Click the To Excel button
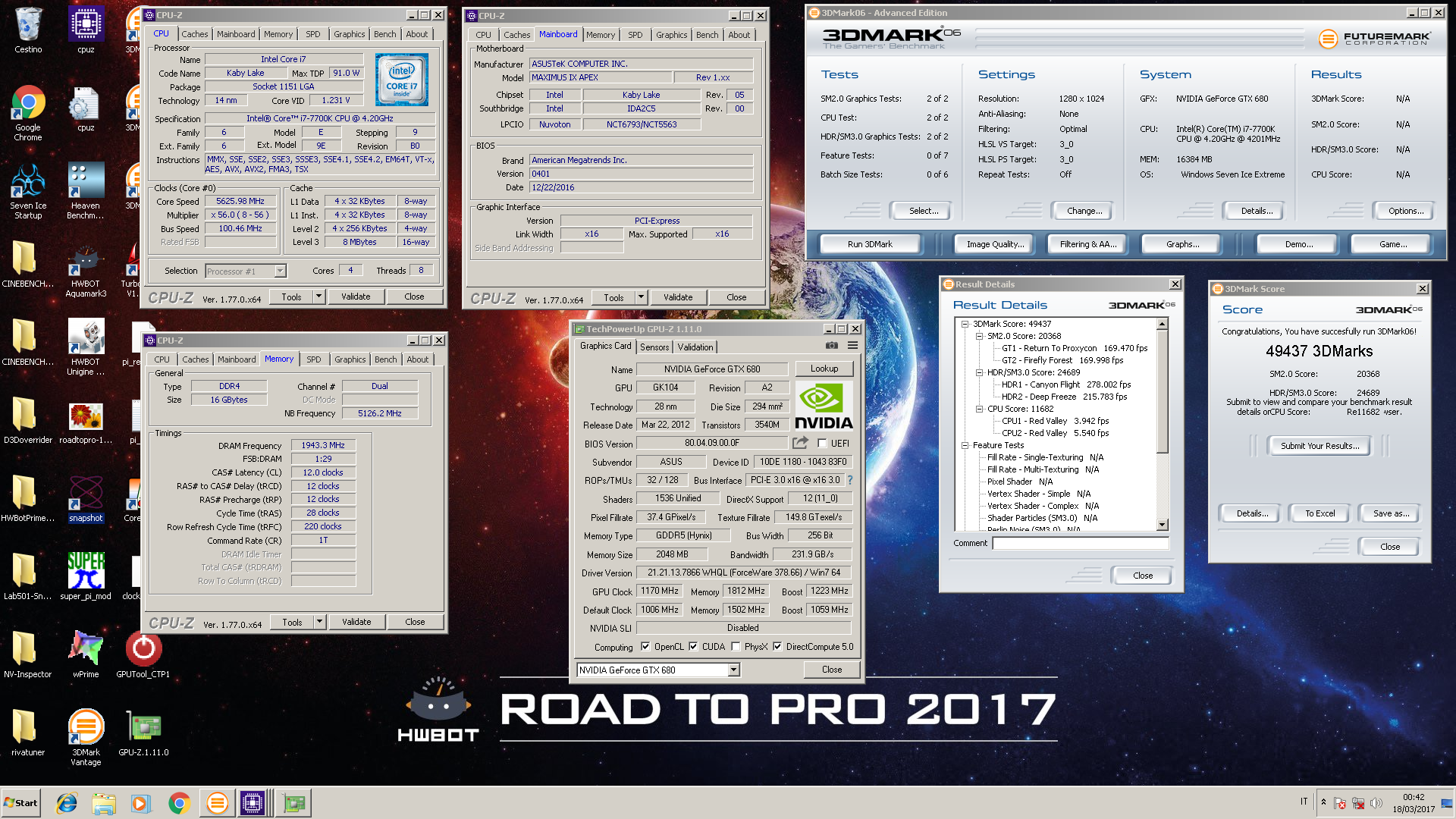Viewport: 1456px width, 819px height. coord(1319,513)
